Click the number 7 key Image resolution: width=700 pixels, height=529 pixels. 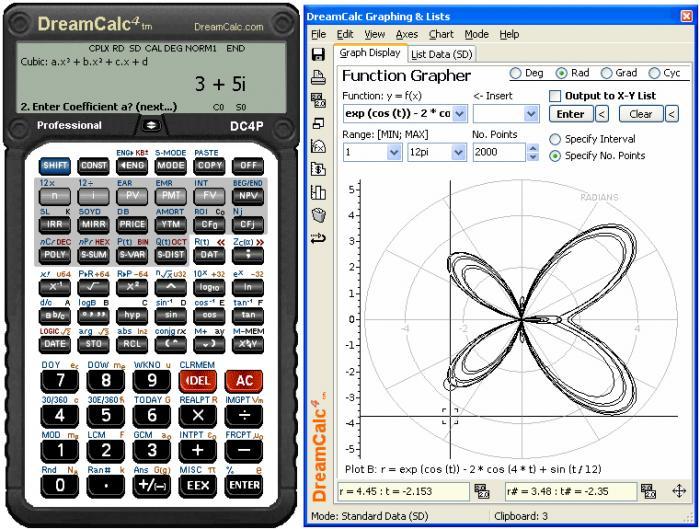[60, 381]
